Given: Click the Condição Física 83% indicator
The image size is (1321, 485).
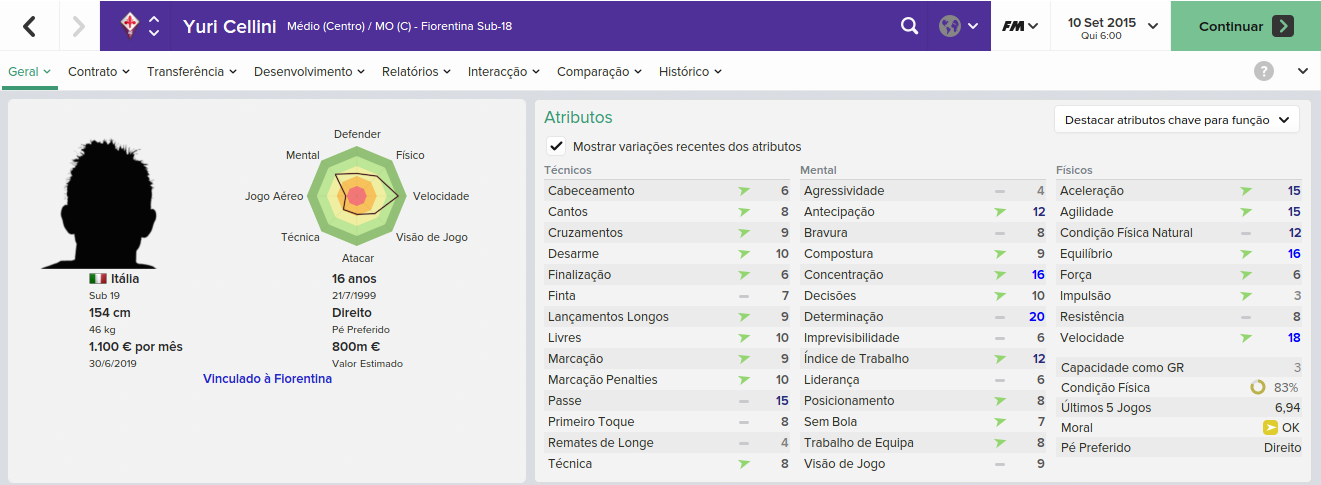Looking at the screenshot, I should 1274,387.
